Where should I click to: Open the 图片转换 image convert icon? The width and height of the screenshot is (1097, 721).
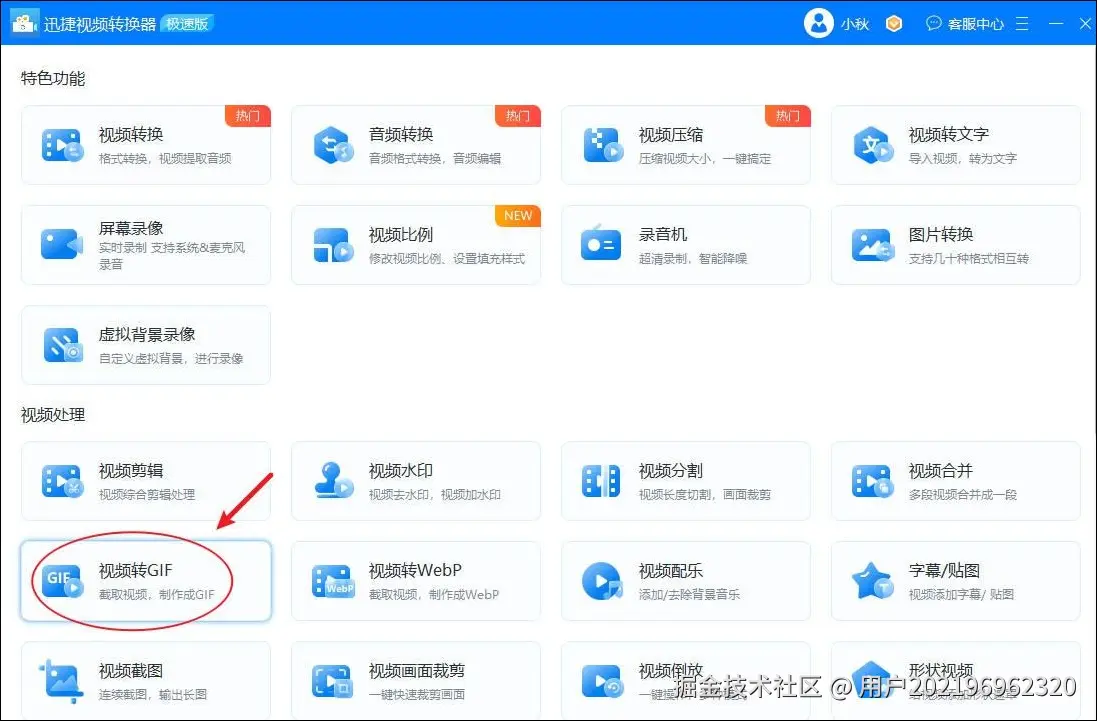[872, 245]
